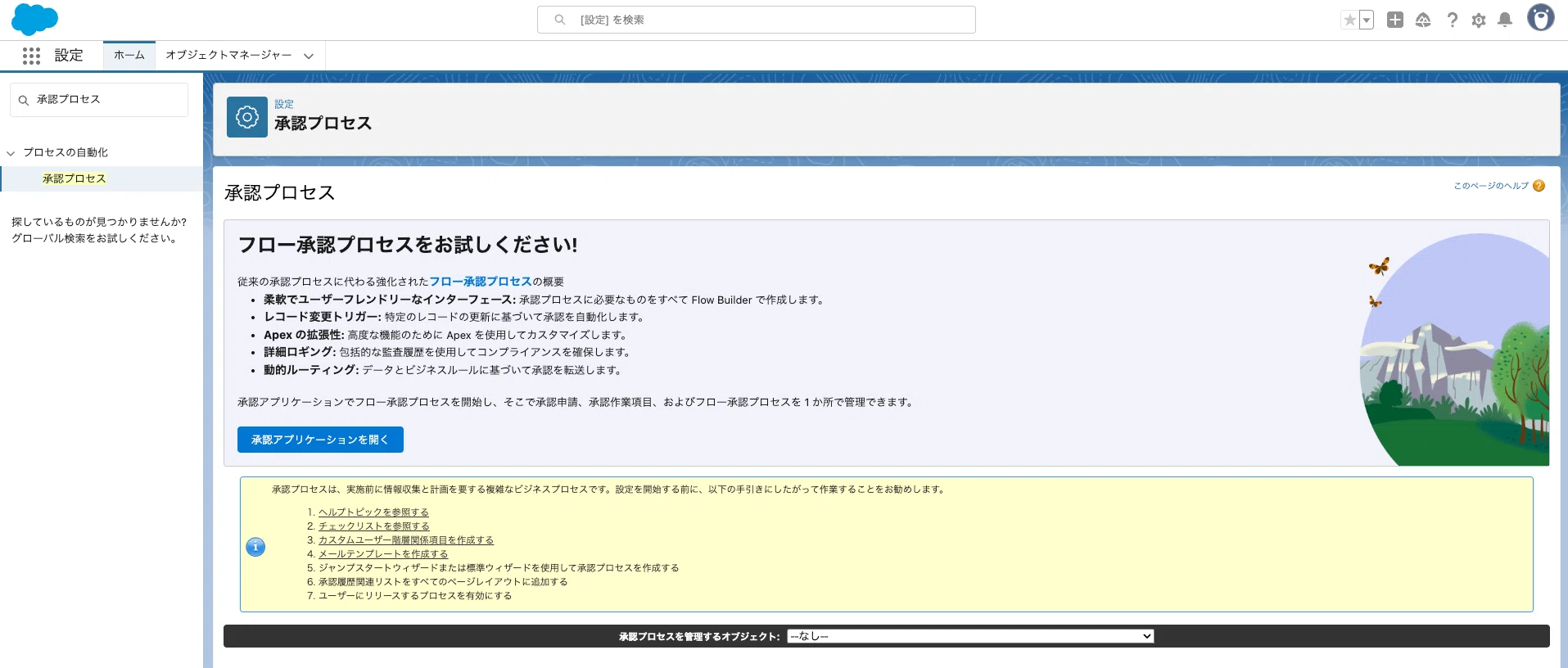
Task: Open the このページのヘルプ link
Action: click(1491, 186)
